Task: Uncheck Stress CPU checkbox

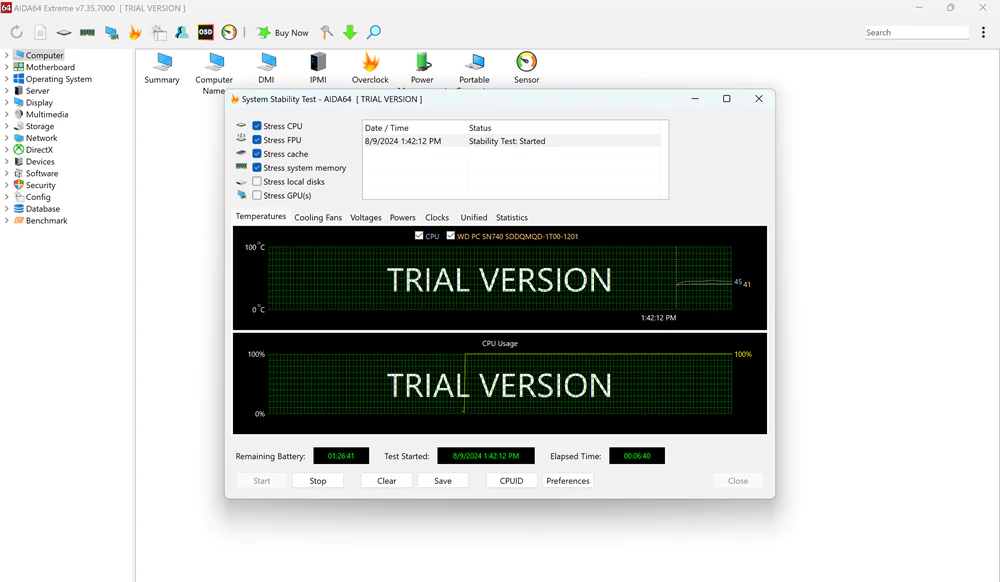Action: (257, 126)
